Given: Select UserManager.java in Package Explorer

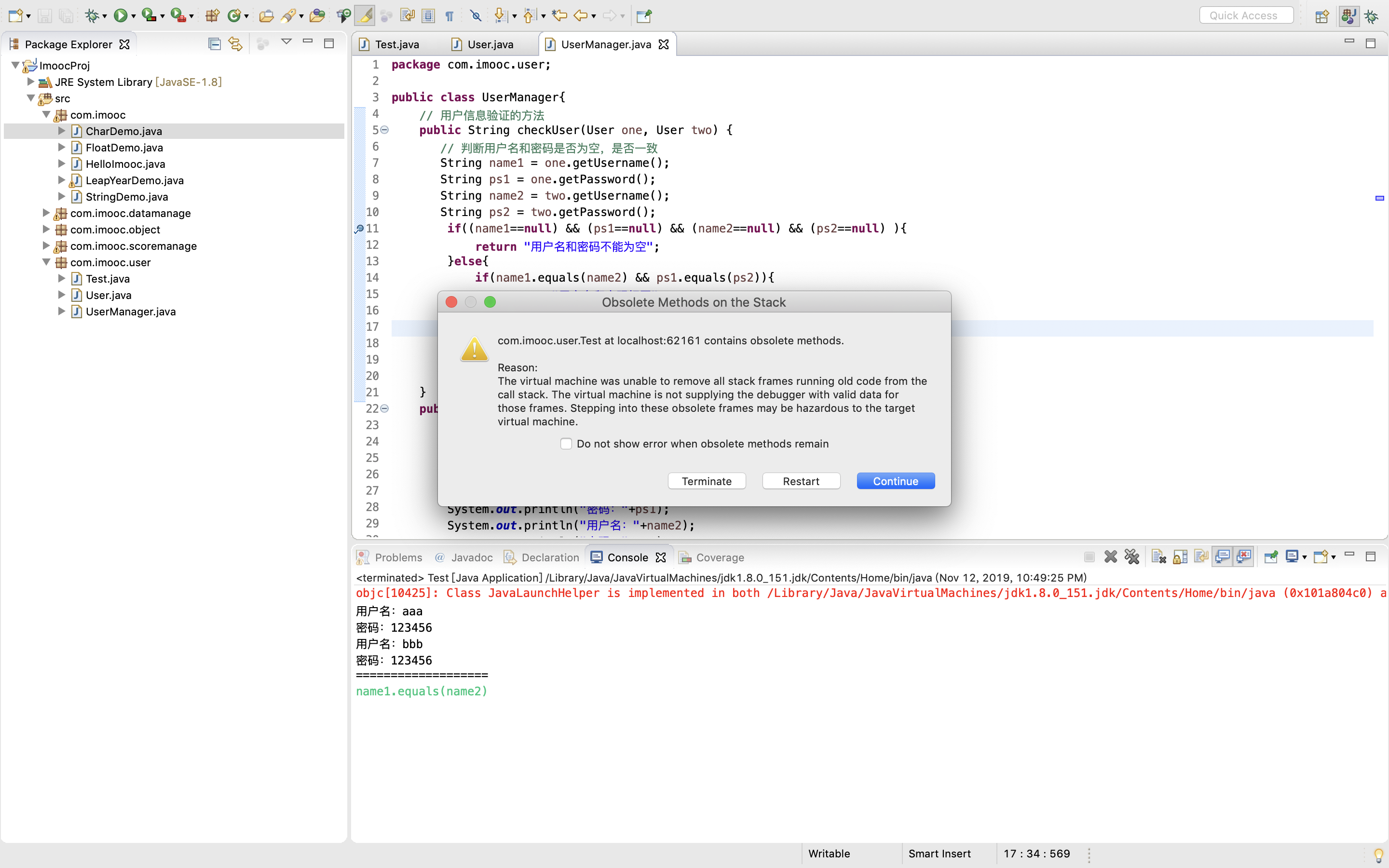Looking at the screenshot, I should [x=130, y=312].
